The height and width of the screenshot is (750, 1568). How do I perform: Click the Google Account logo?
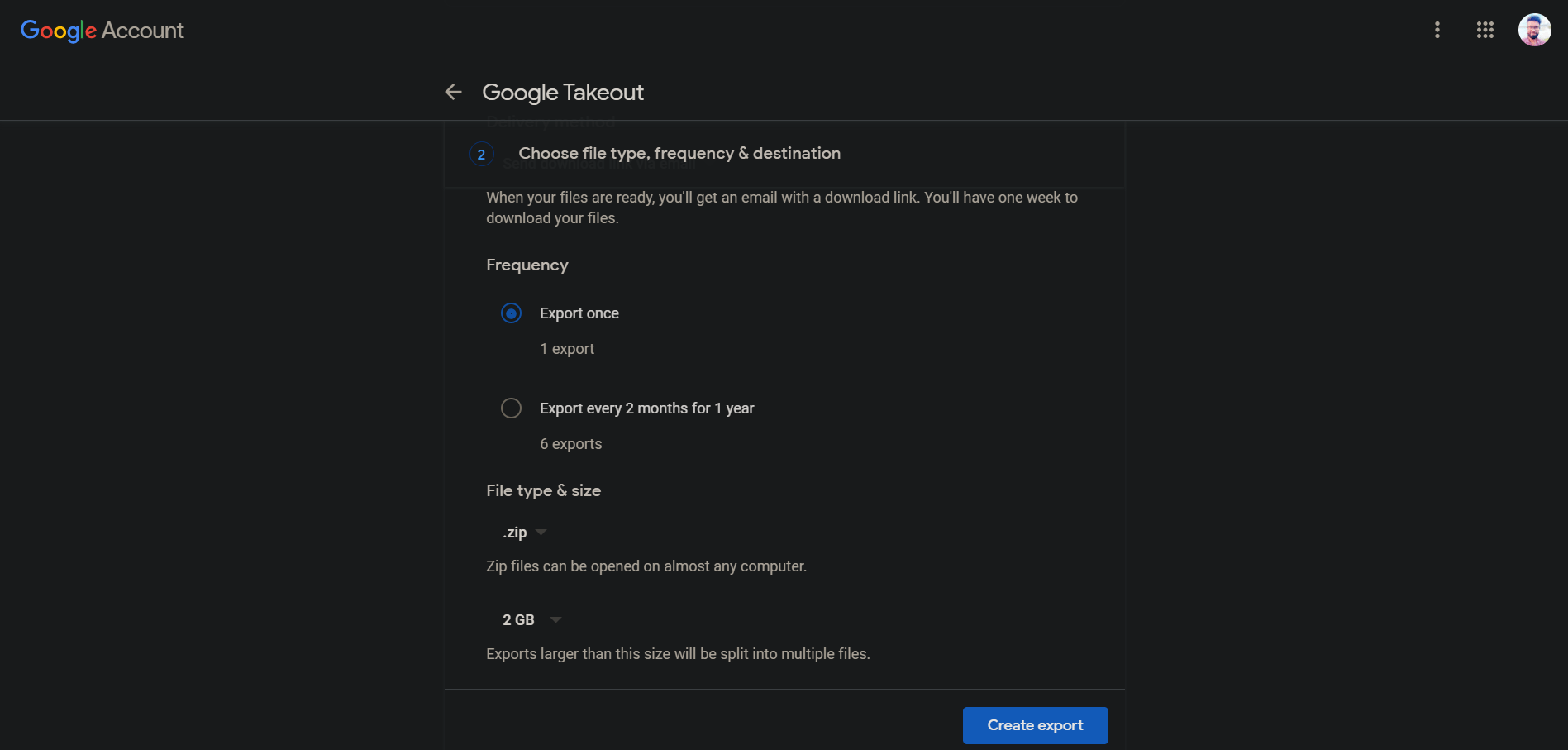pos(102,31)
